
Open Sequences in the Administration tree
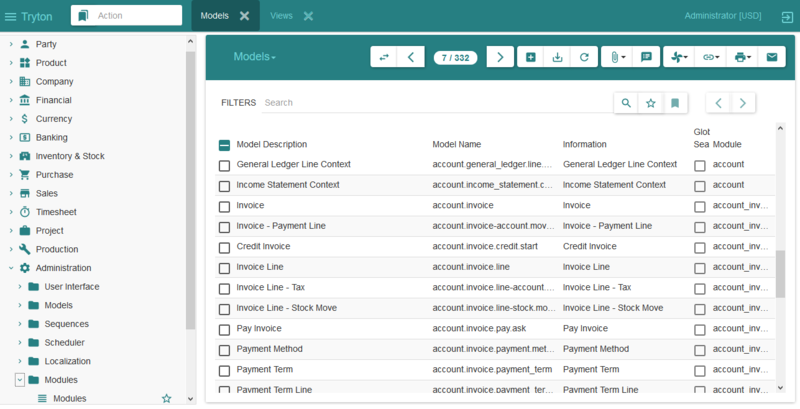66,324
